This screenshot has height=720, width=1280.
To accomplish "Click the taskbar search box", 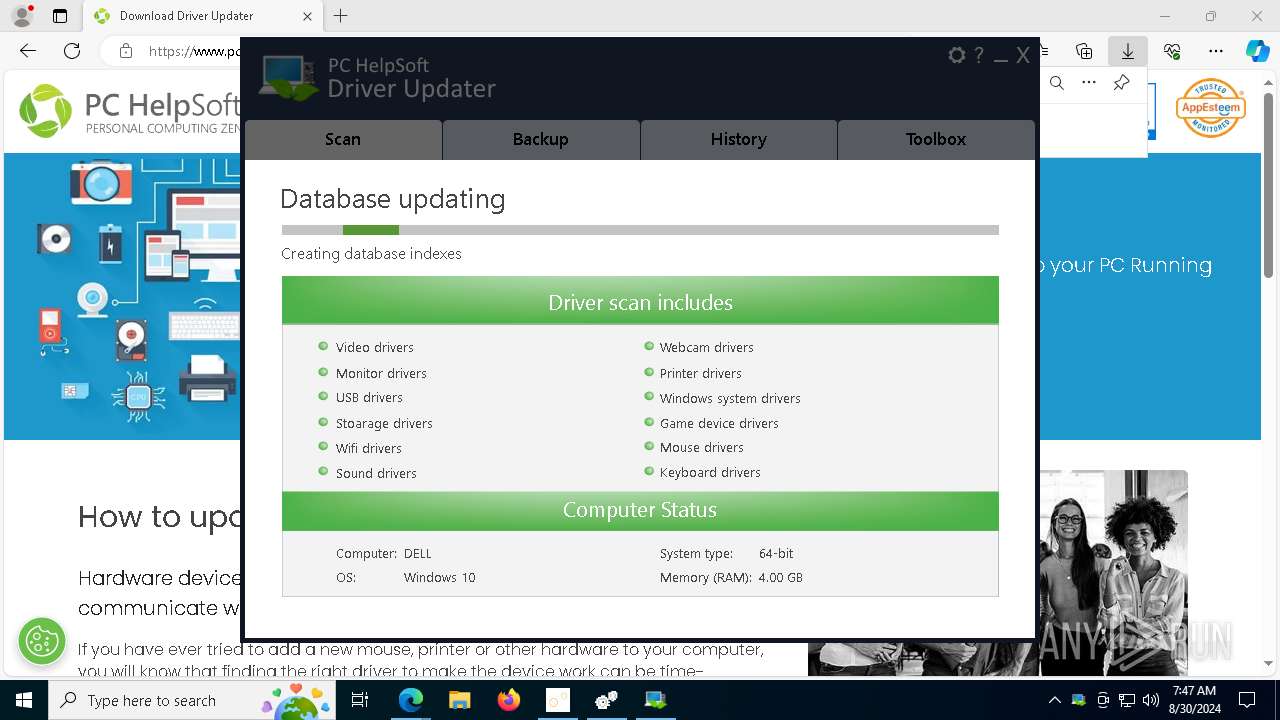I will [x=190, y=700].
